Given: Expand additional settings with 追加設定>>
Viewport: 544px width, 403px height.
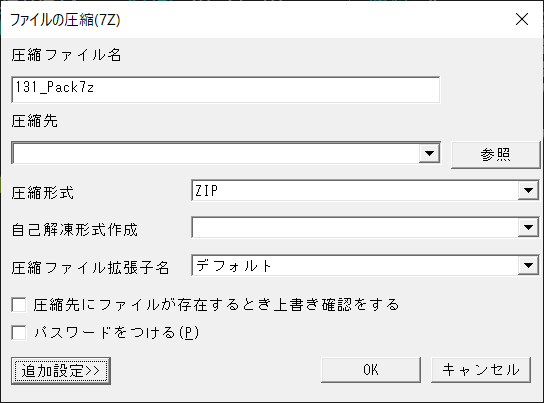Looking at the screenshot, I should [x=61, y=371].
